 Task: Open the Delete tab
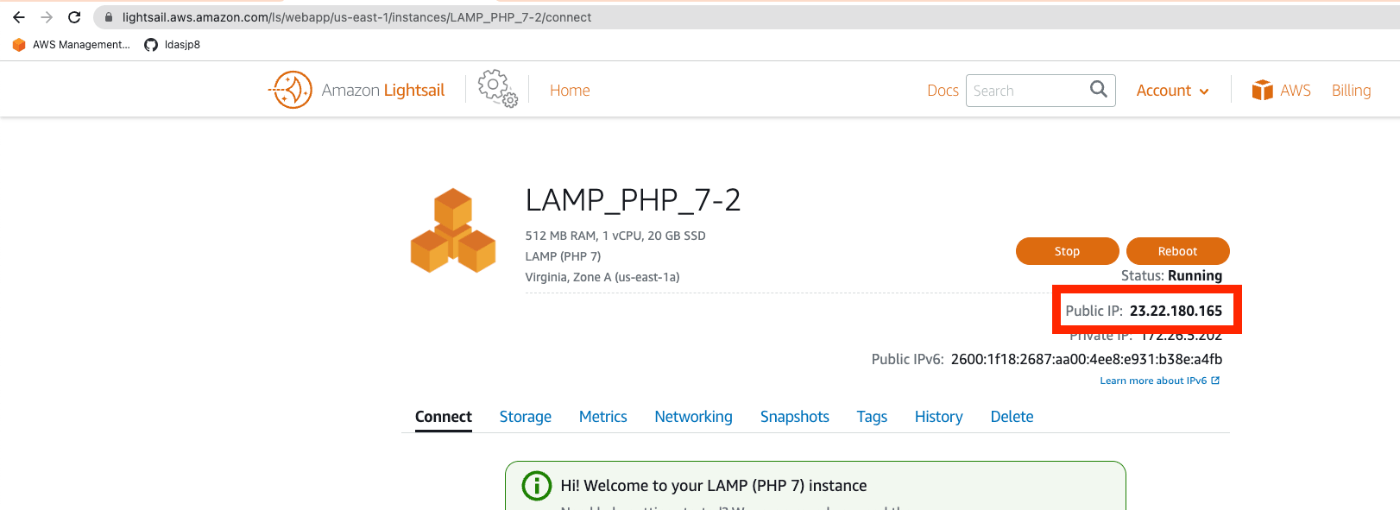point(1011,417)
